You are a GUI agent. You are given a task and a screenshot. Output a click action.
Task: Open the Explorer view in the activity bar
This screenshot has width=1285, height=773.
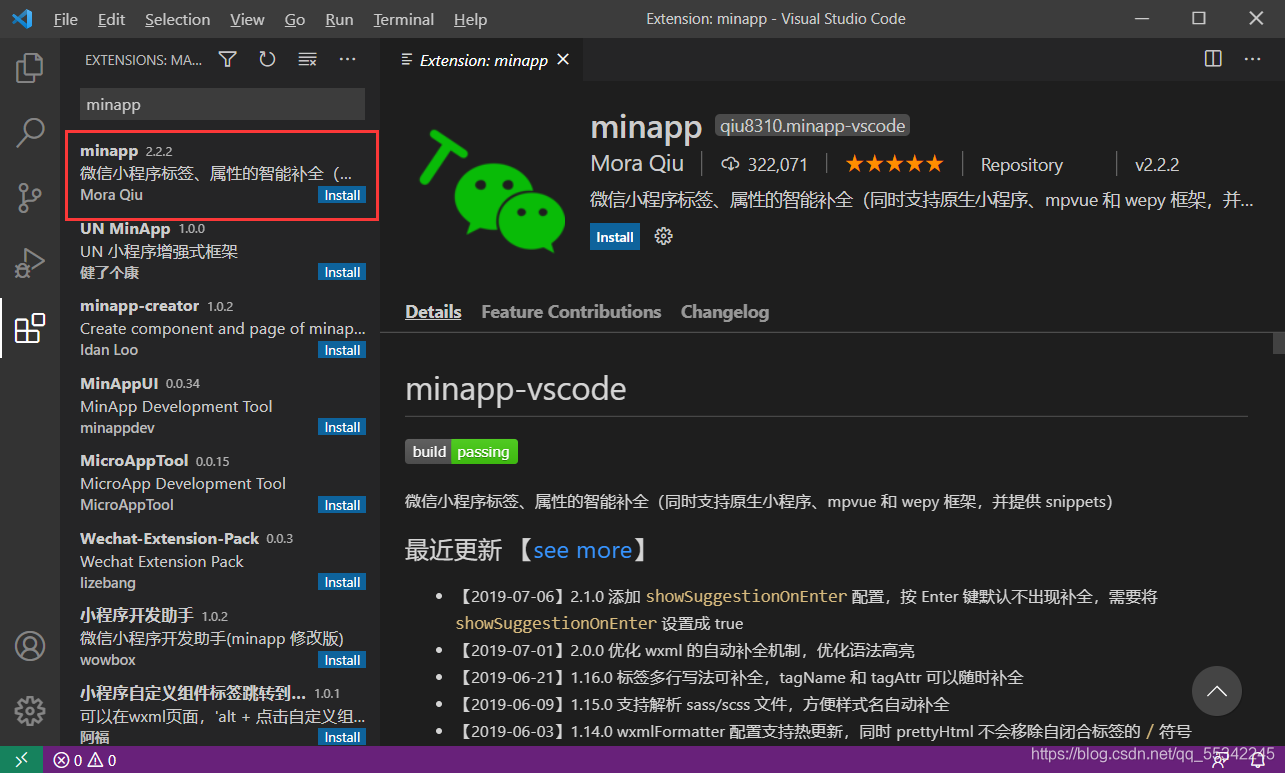click(30, 67)
